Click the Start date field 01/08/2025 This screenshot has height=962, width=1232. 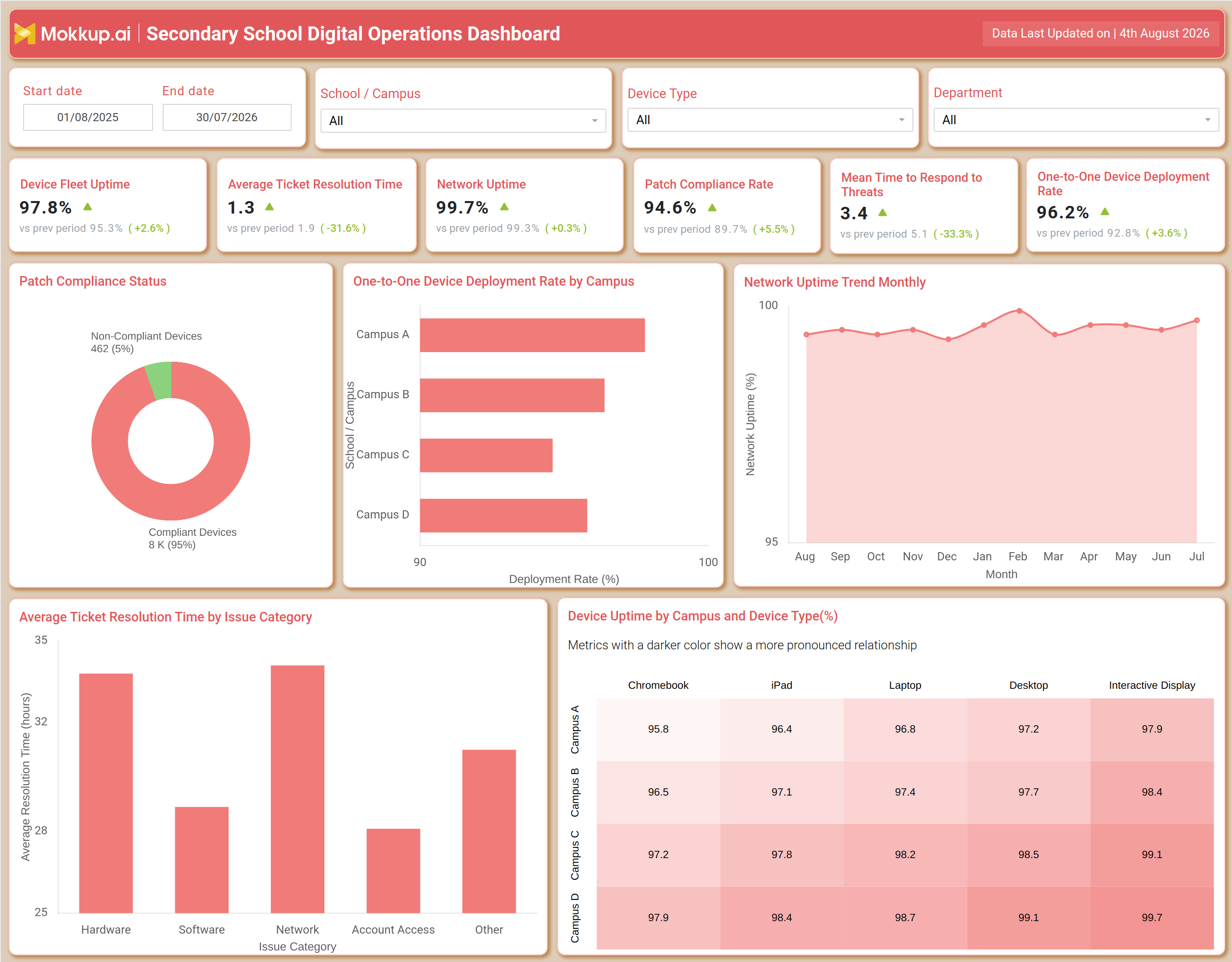click(x=88, y=117)
